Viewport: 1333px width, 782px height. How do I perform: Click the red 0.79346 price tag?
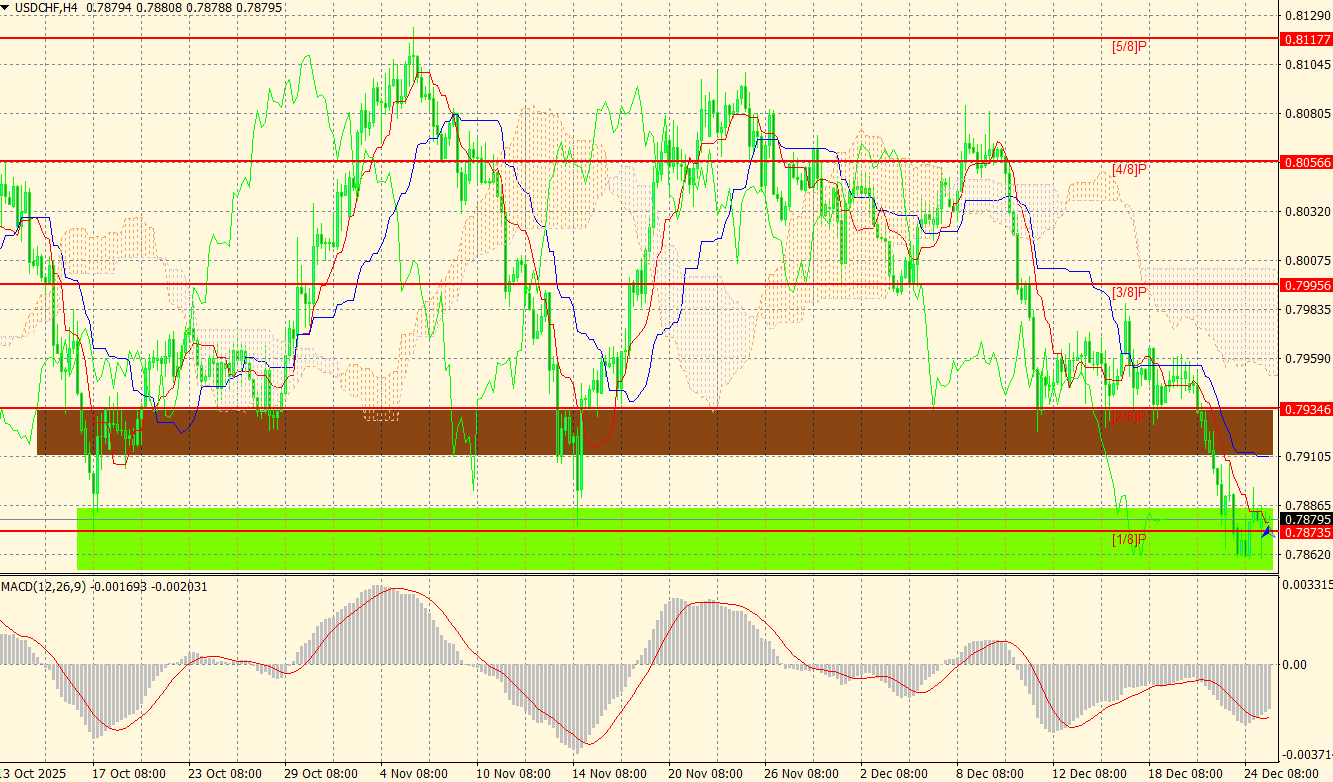point(1306,409)
